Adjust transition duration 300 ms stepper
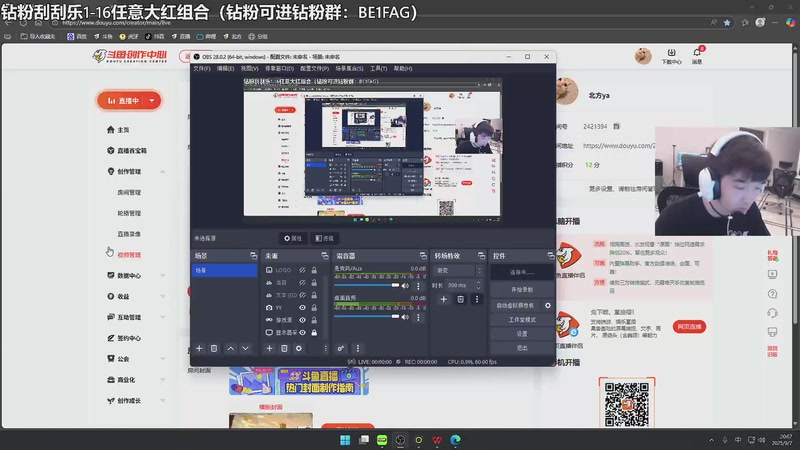The width and height of the screenshot is (800, 450). click(479, 285)
